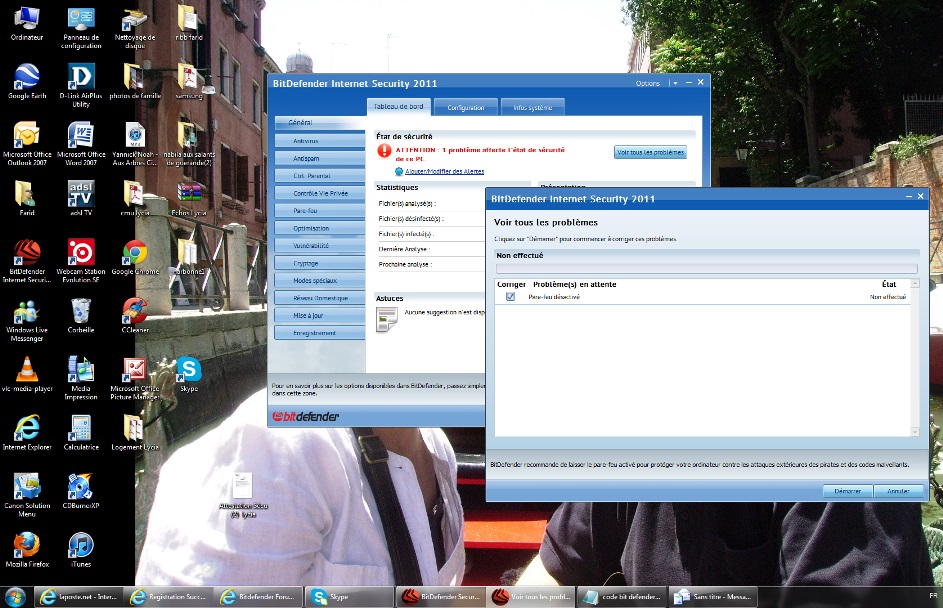Open Contrôle Vie Privée section
943x608 pixels.
[319, 193]
